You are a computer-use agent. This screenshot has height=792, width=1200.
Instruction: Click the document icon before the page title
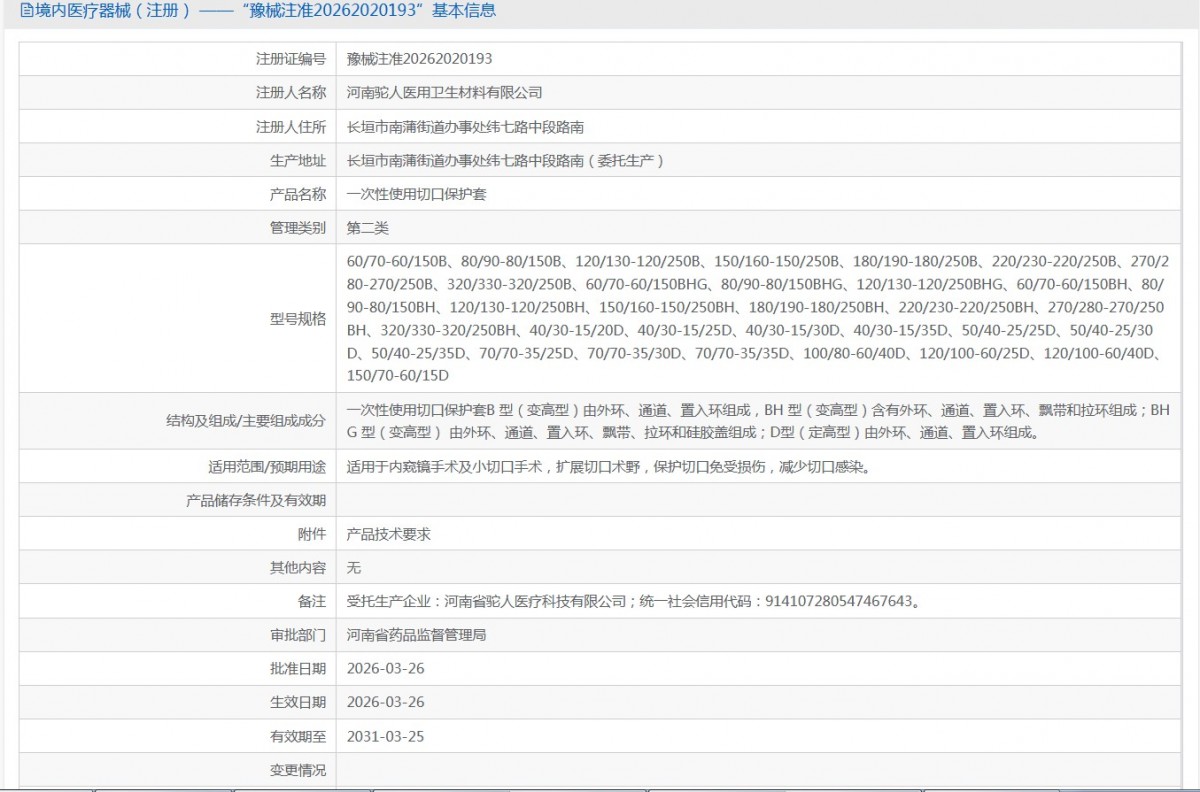12,11
